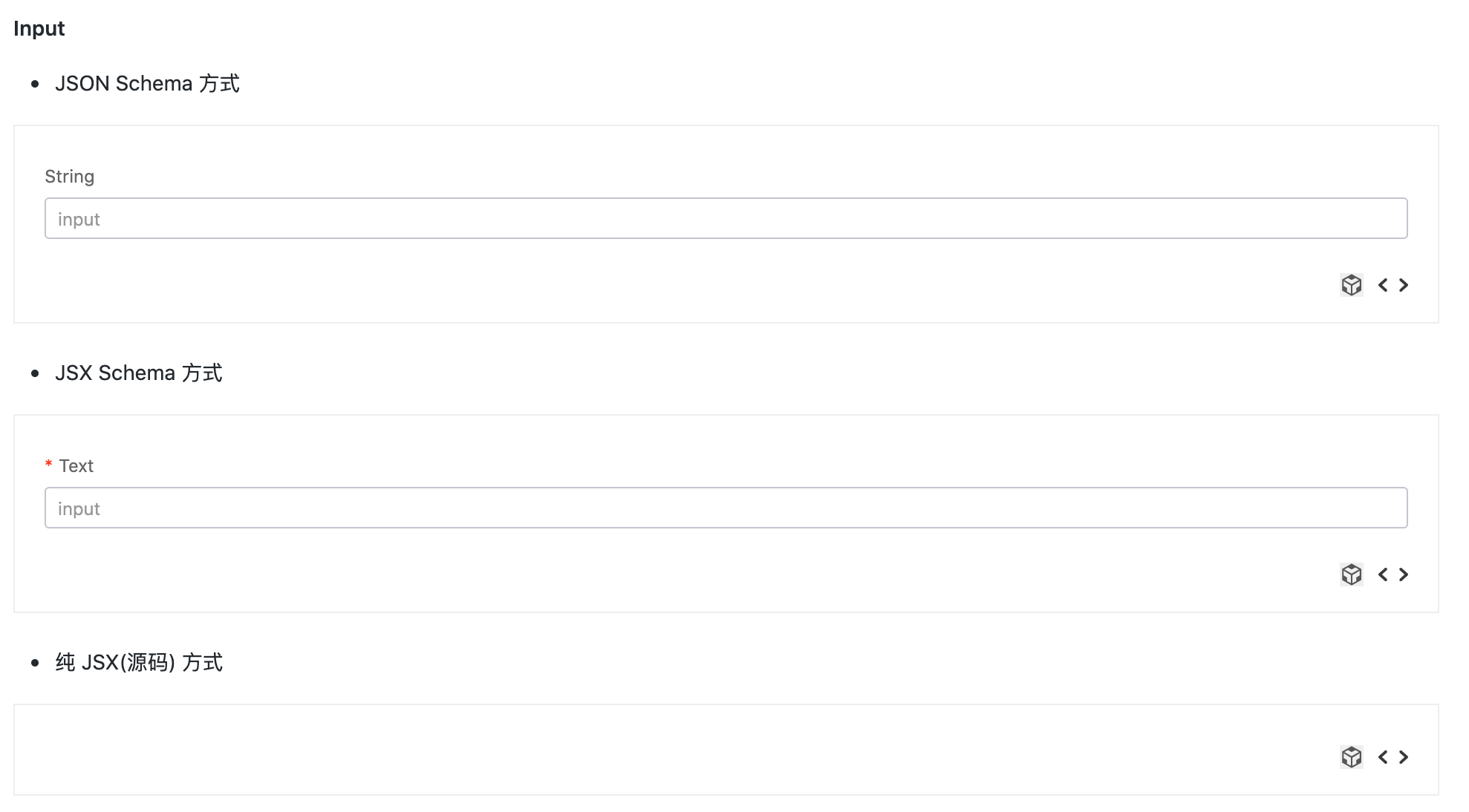Click the input placeholder under the Text label
This screenshot has width=1469, height=812.
[79, 508]
